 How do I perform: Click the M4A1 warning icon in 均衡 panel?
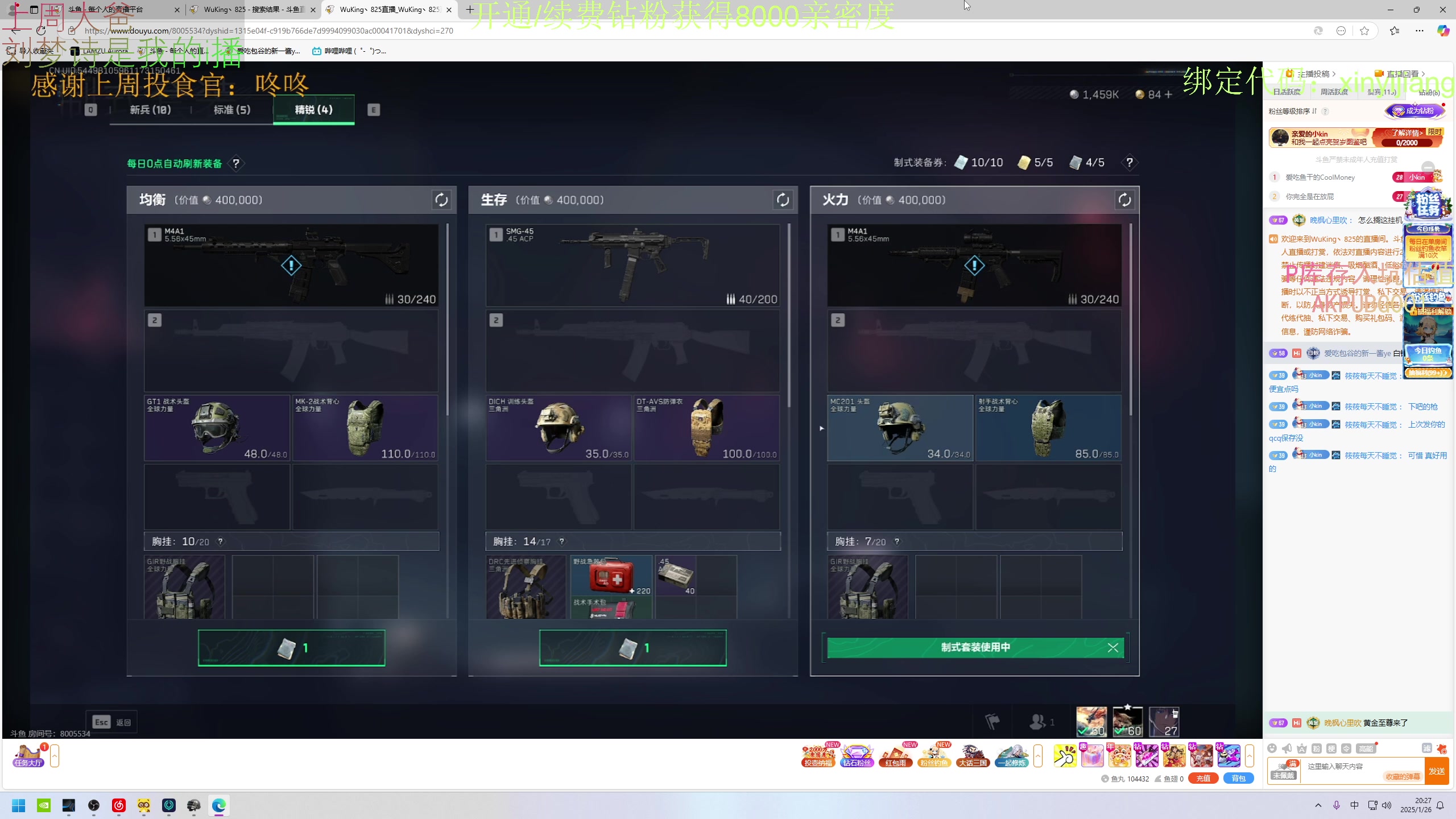pos(291,265)
